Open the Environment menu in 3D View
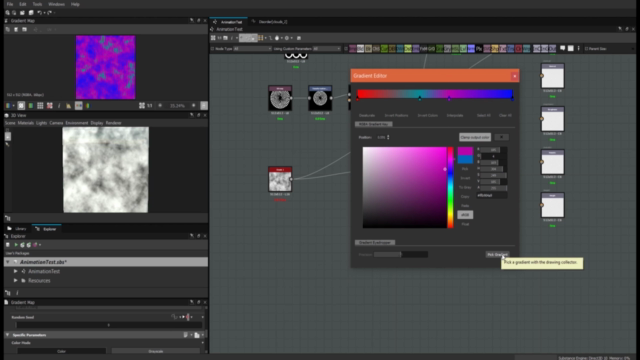640x360 pixels. tap(77, 123)
